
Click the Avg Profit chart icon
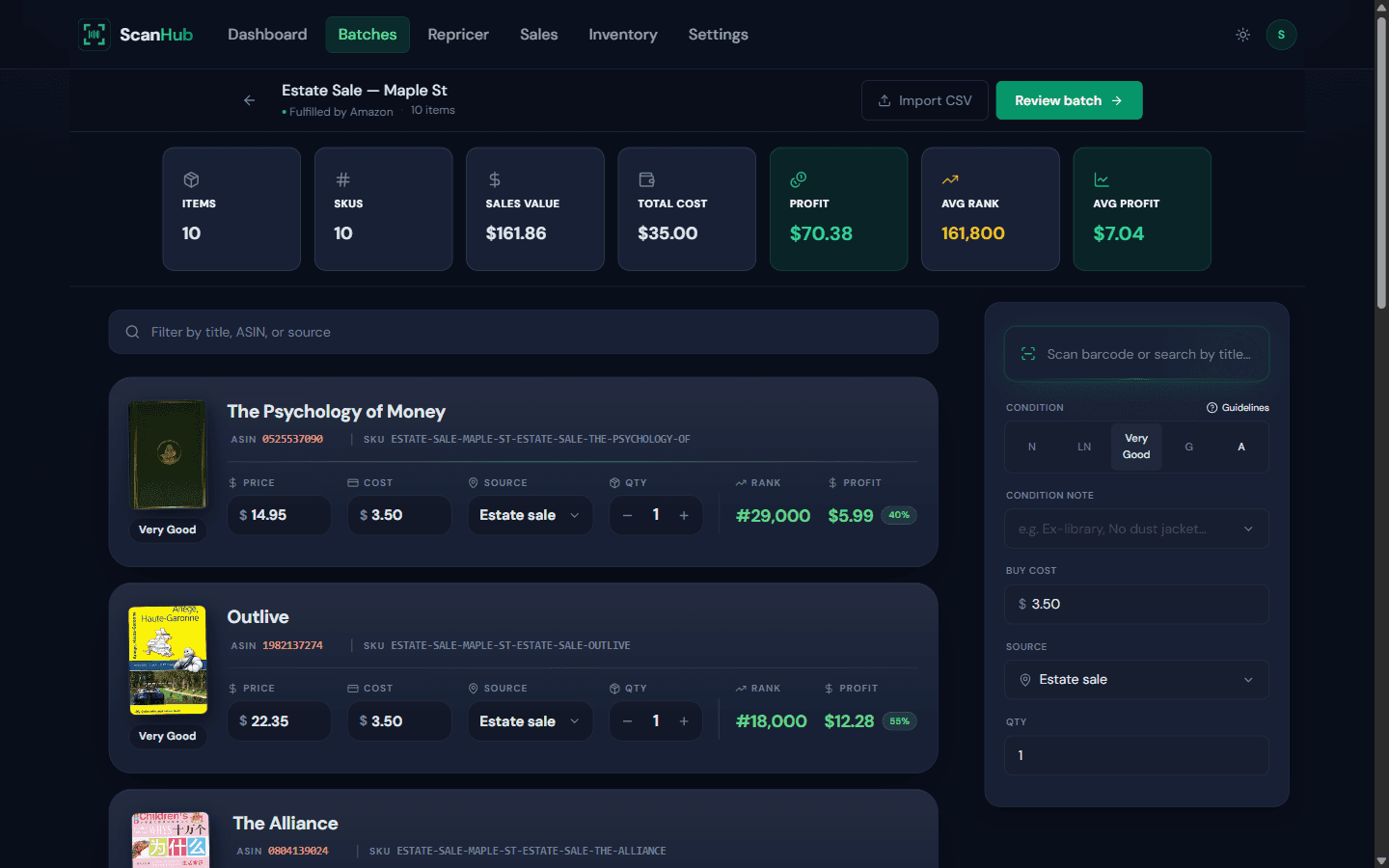point(1102,179)
